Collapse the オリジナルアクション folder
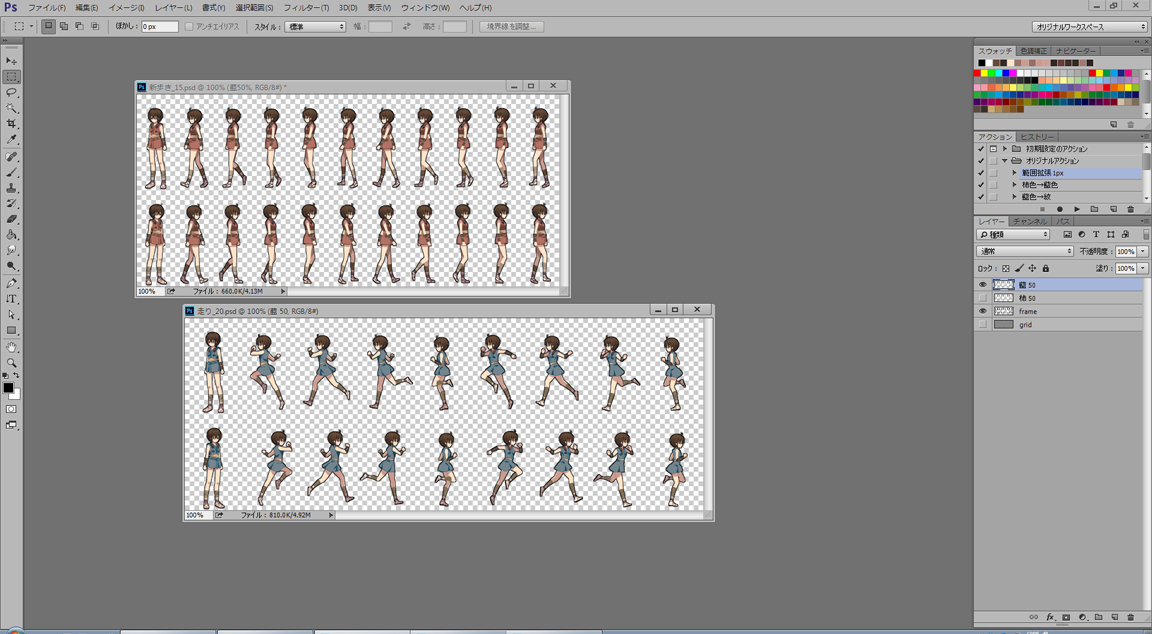The image size is (1152, 634). coord(1004,161)
